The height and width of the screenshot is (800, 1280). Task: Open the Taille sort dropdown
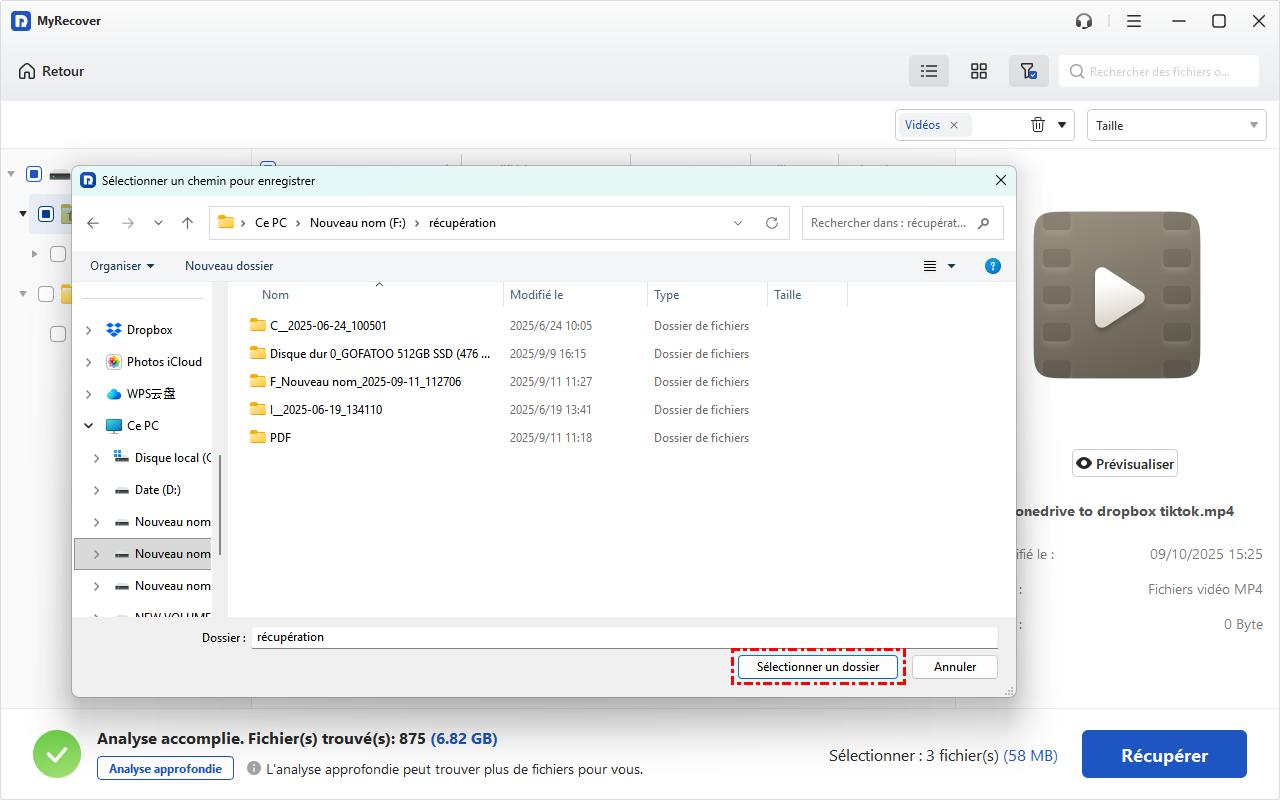click(1176, 125)
